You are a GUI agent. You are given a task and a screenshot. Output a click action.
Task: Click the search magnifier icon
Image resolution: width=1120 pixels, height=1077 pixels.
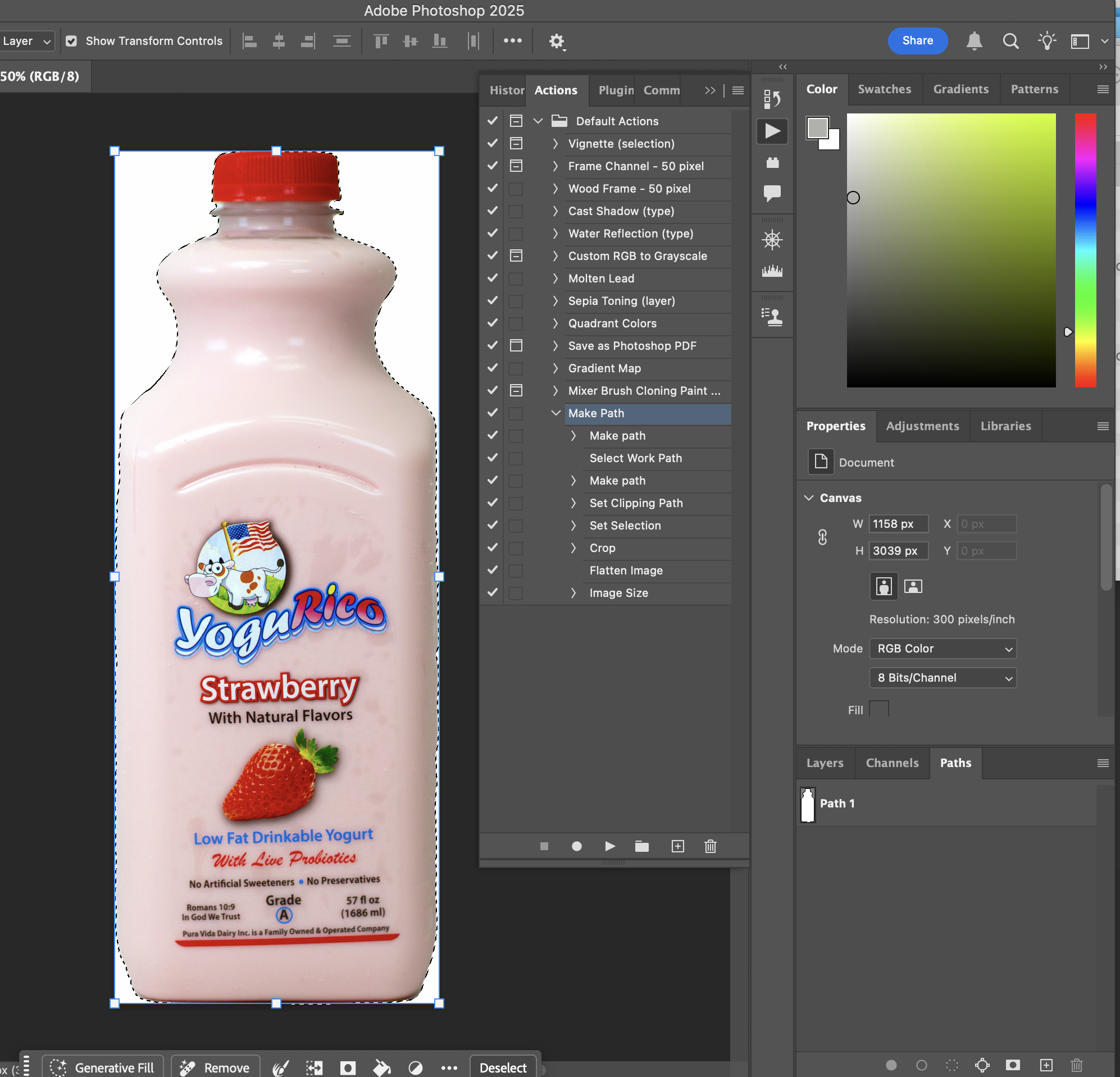coord(1010,41)
